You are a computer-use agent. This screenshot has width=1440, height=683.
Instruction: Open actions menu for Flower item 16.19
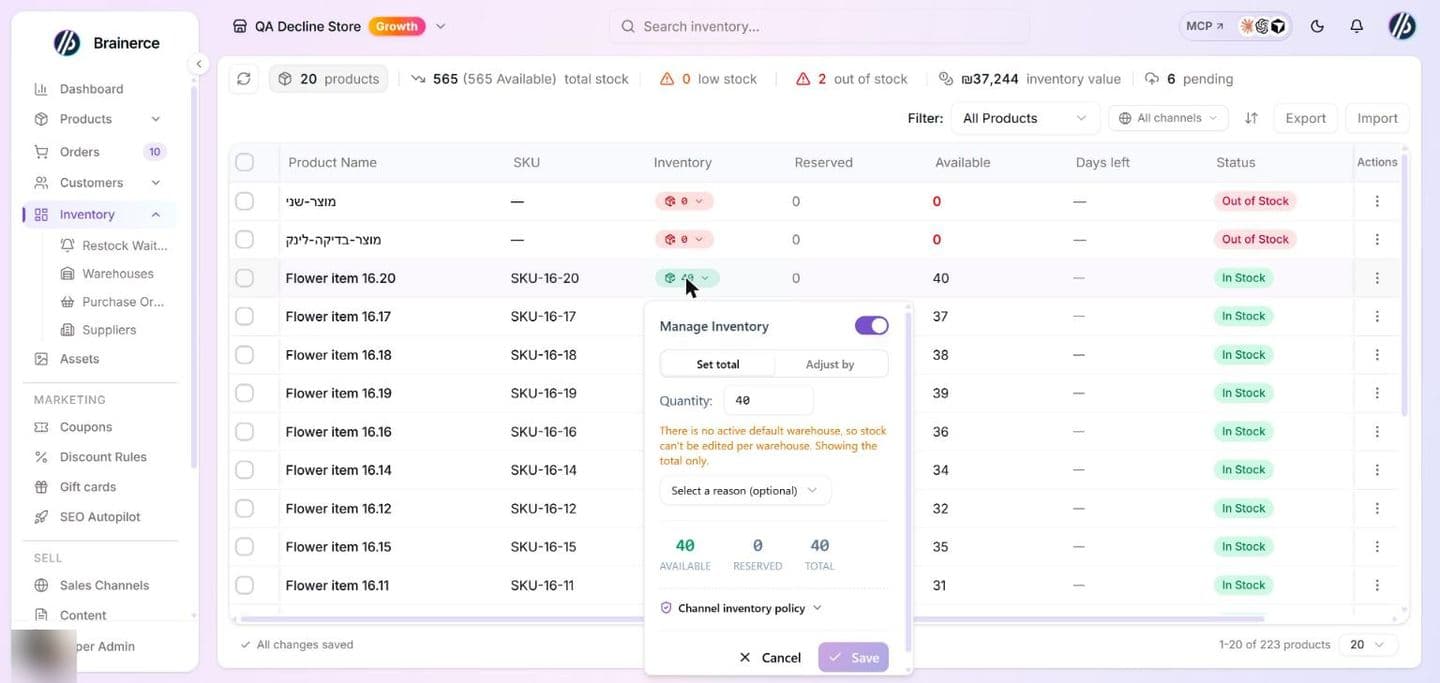(x=1377, y=393)
